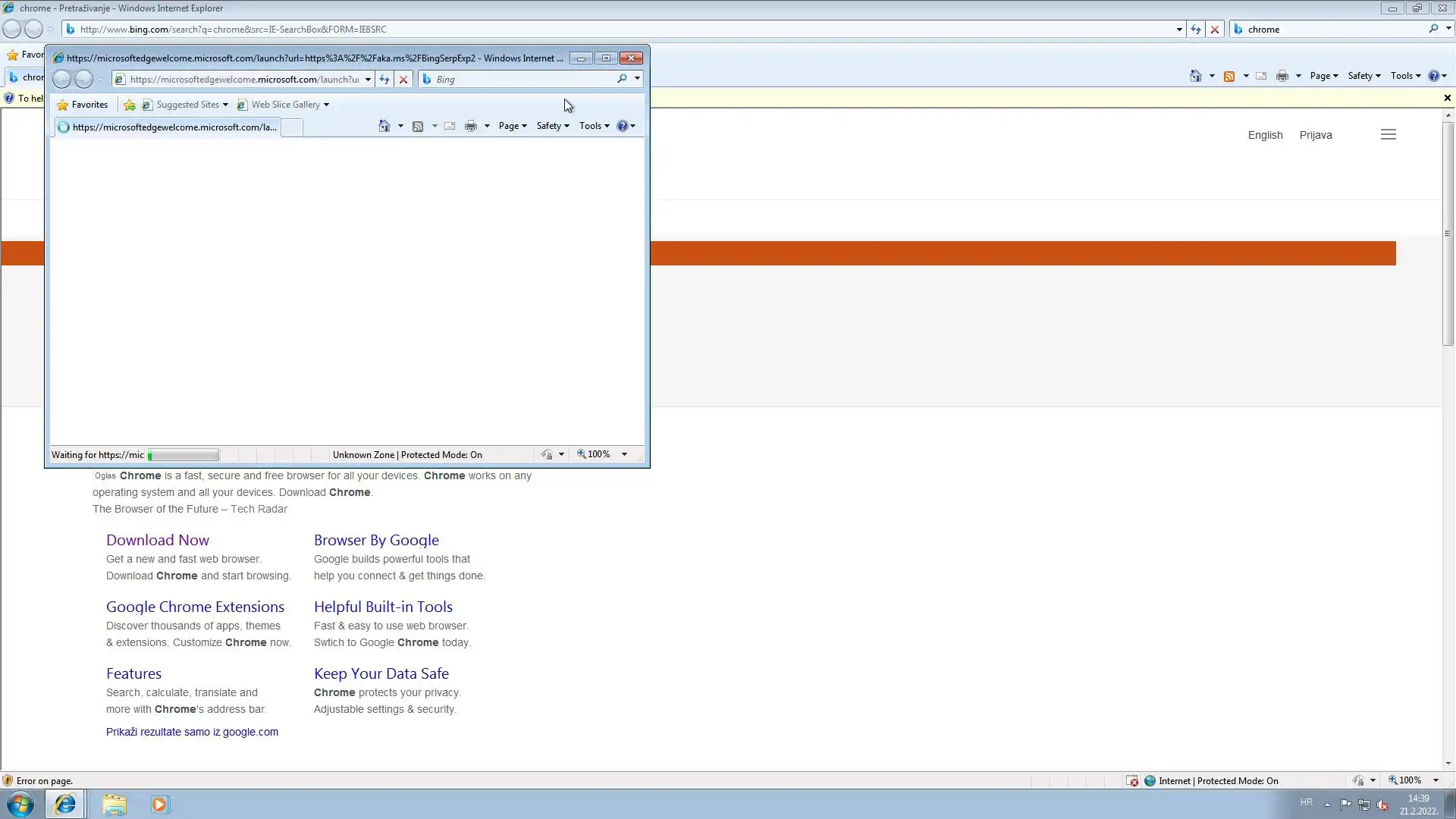
Task: Click the RSS feeds icon in popup
Action: 418,127
